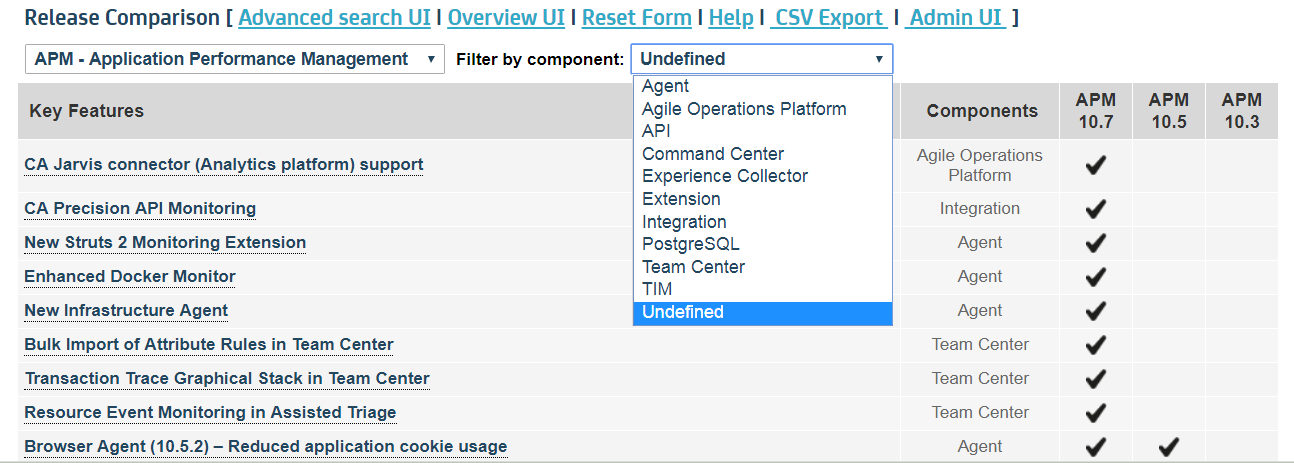Select Agent in the component list
The image size is (1294, 463).
[x=762, y=86]
